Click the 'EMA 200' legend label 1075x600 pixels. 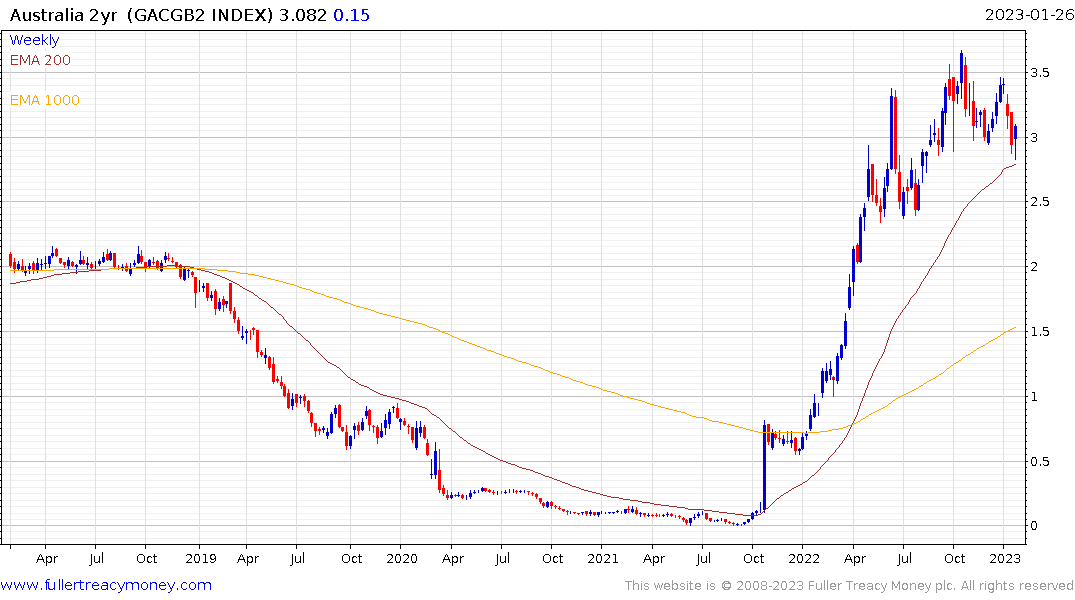[x=40, y=60]
